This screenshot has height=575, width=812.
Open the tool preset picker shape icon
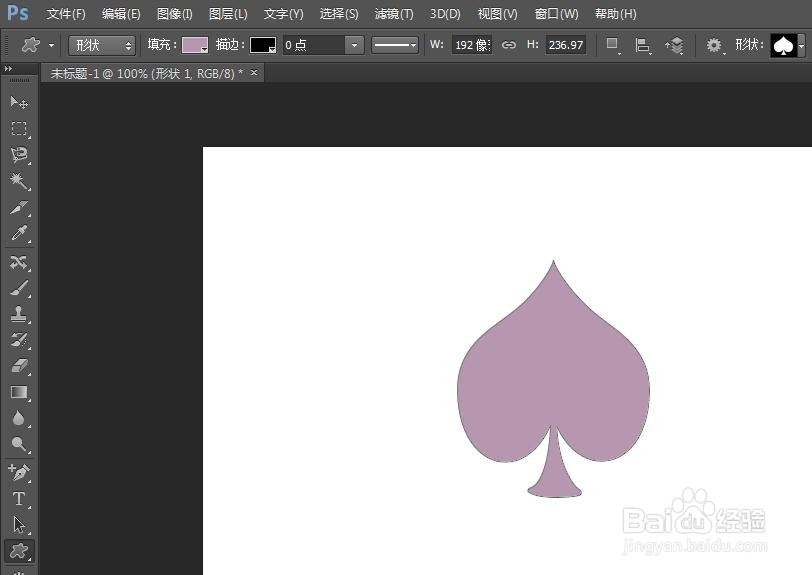click(x=31, y=45)
